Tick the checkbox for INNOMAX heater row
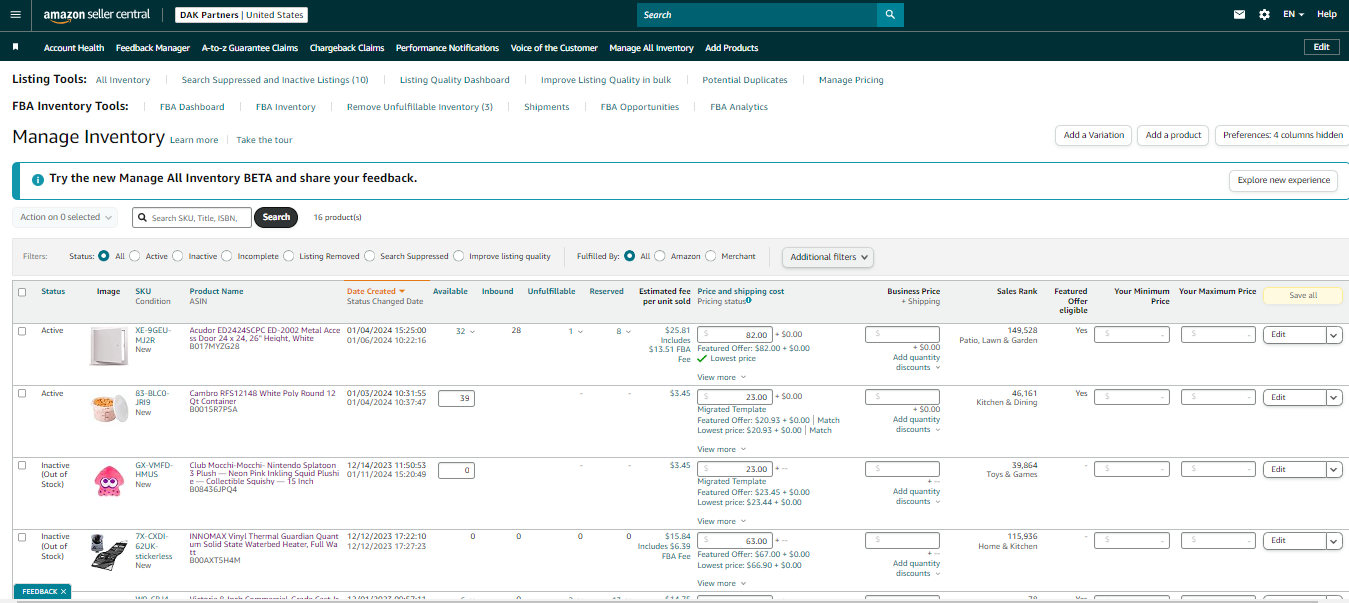The image size is (1349, 603). pyautogui.click(x=22, y=537)
